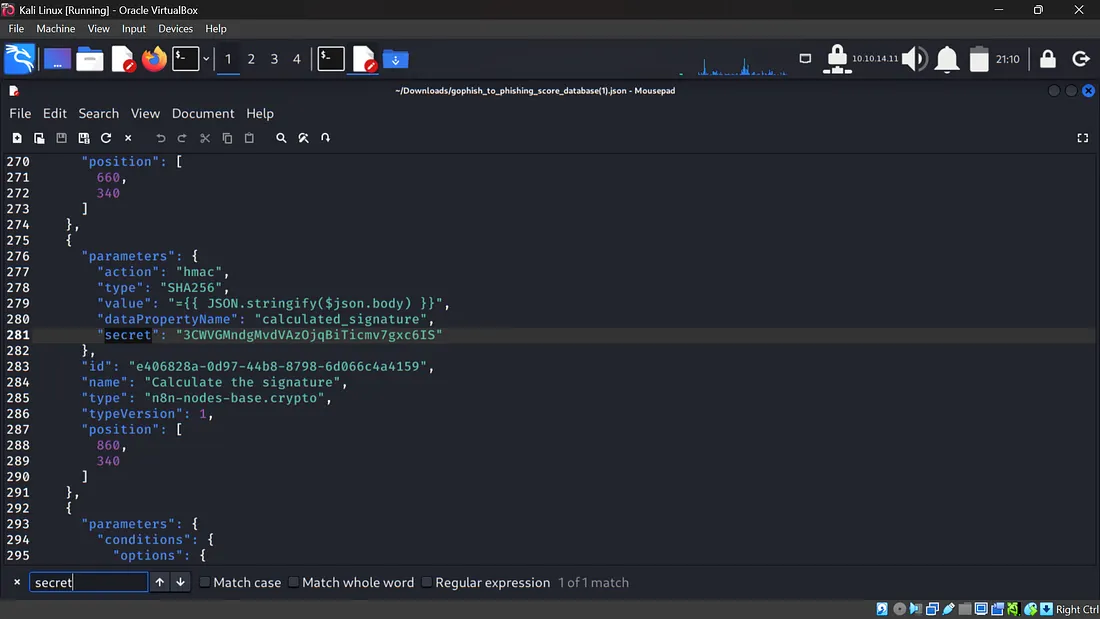Open the volume control

[x=914, y=59]
